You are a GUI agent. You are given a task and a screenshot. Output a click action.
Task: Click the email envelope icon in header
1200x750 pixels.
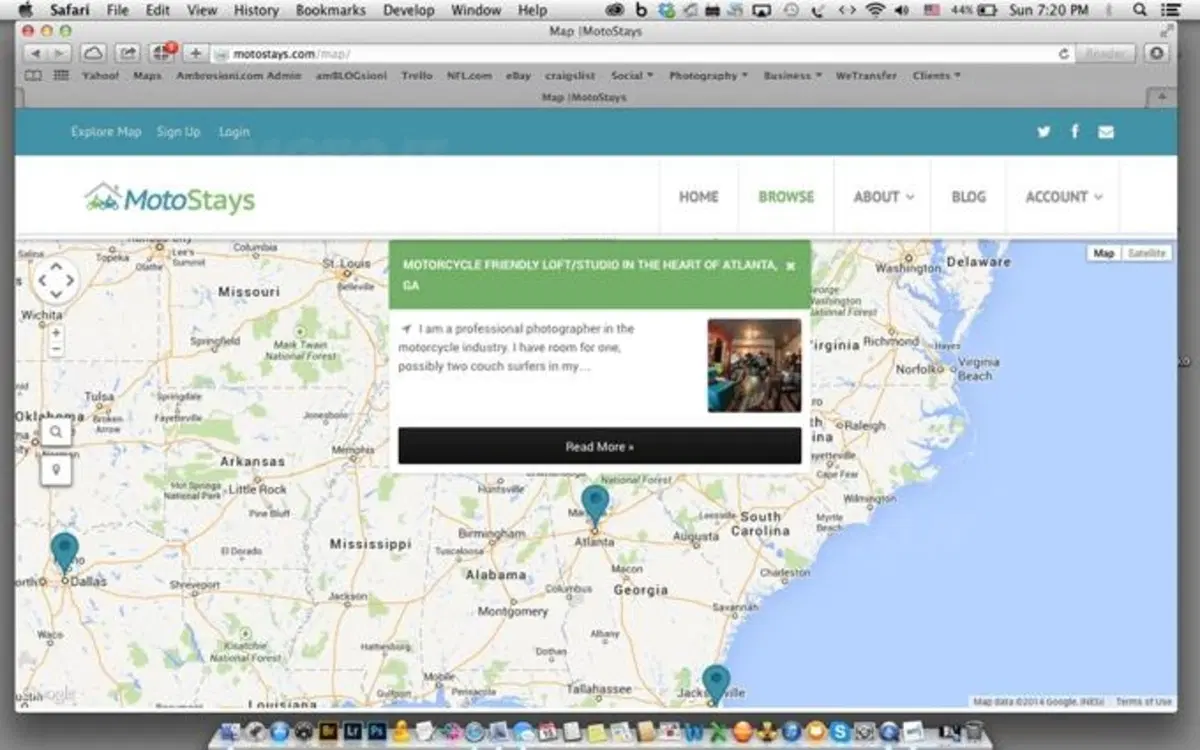[1106, 132]
